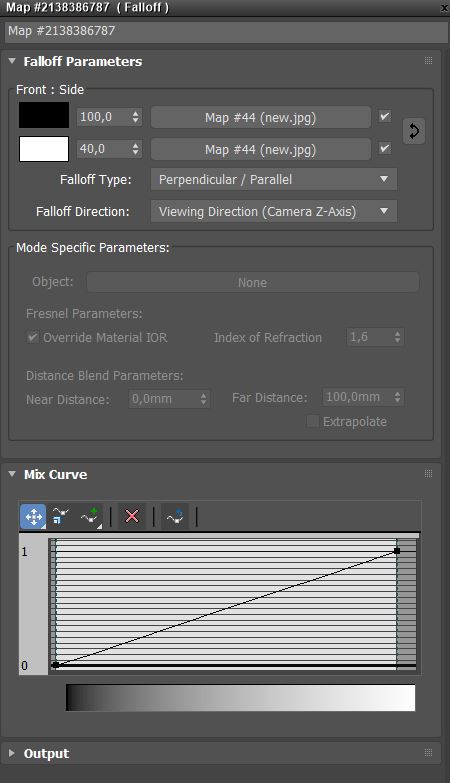The width and height of the screenshot is (450, 783).
Task: Open the second Map #44 (new.jpg) button
Action: (261, 149)
